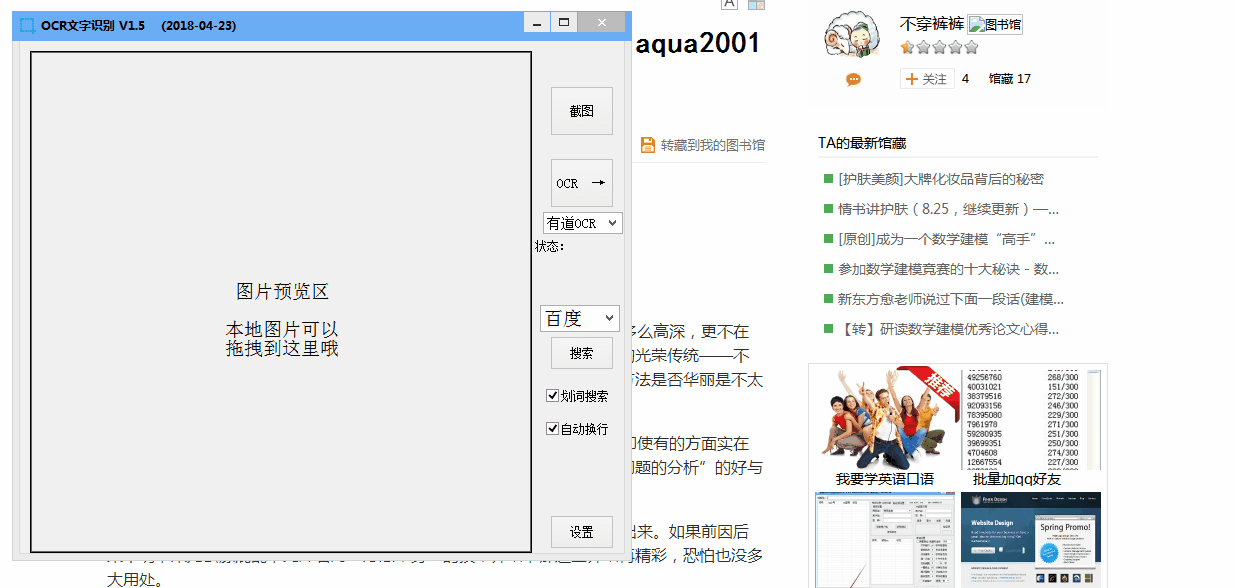Click the OCR app icon in title bar
The width and height of the screenshot is (1234, 588).
(x=27, y=25)
